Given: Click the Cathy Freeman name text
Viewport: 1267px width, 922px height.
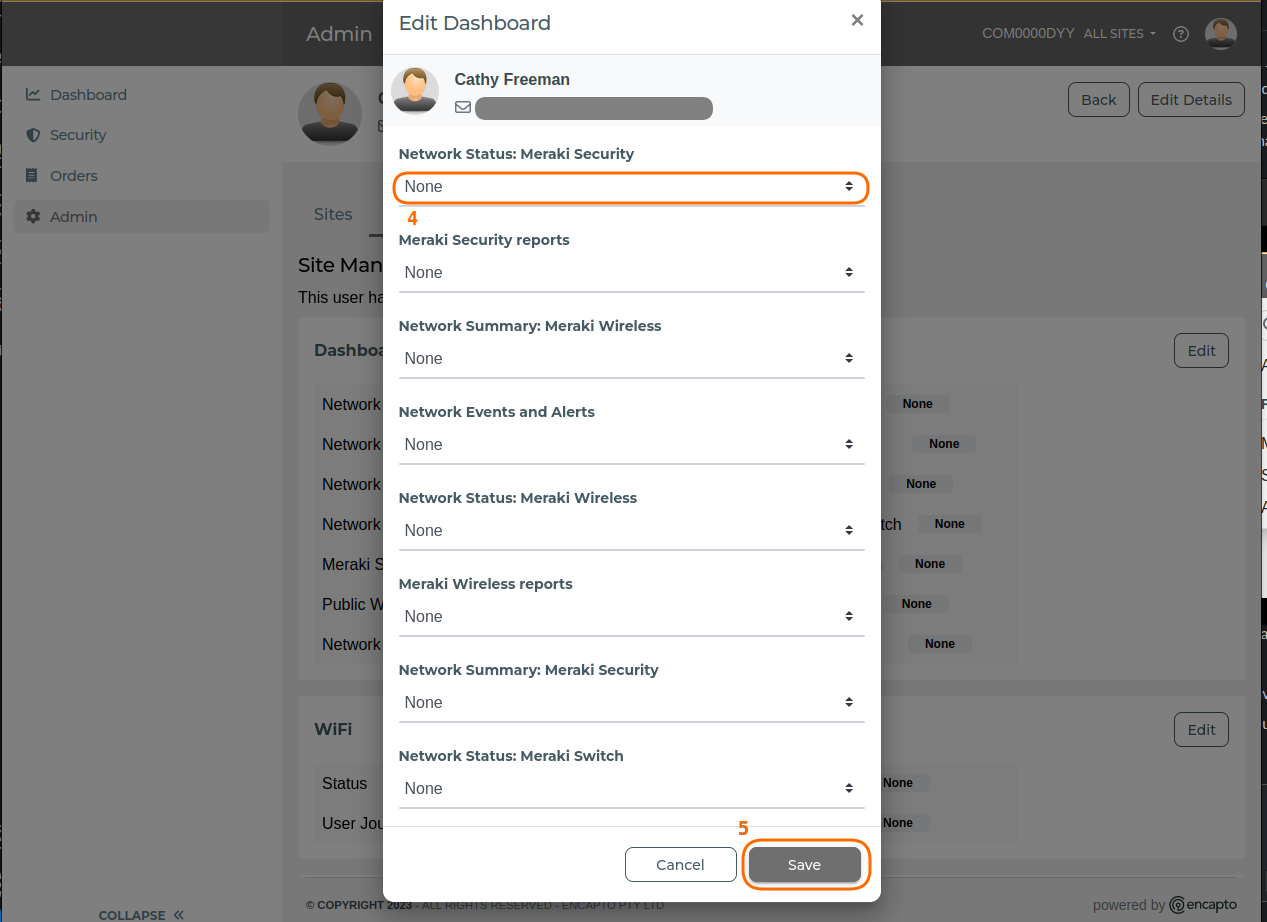Looking at the screenshot, I should click(512, 80).
